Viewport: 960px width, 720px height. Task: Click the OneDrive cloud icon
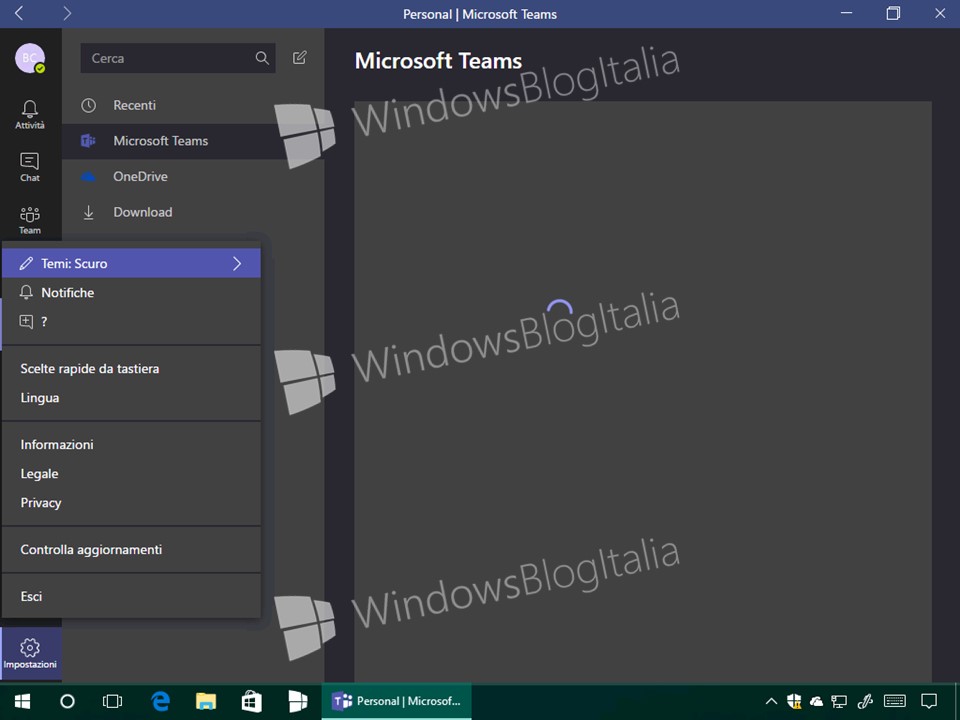(x=89, y=176)
